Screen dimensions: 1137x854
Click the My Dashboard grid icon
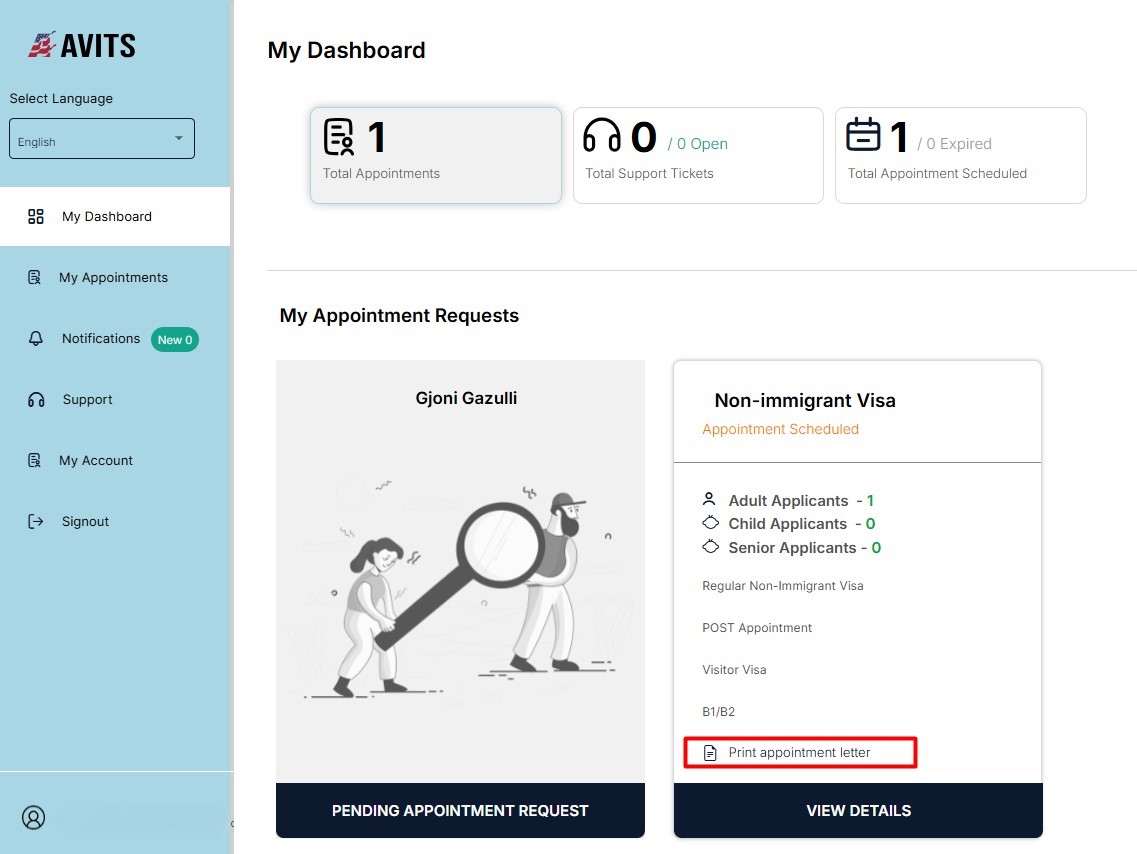(x=36, y=215)
